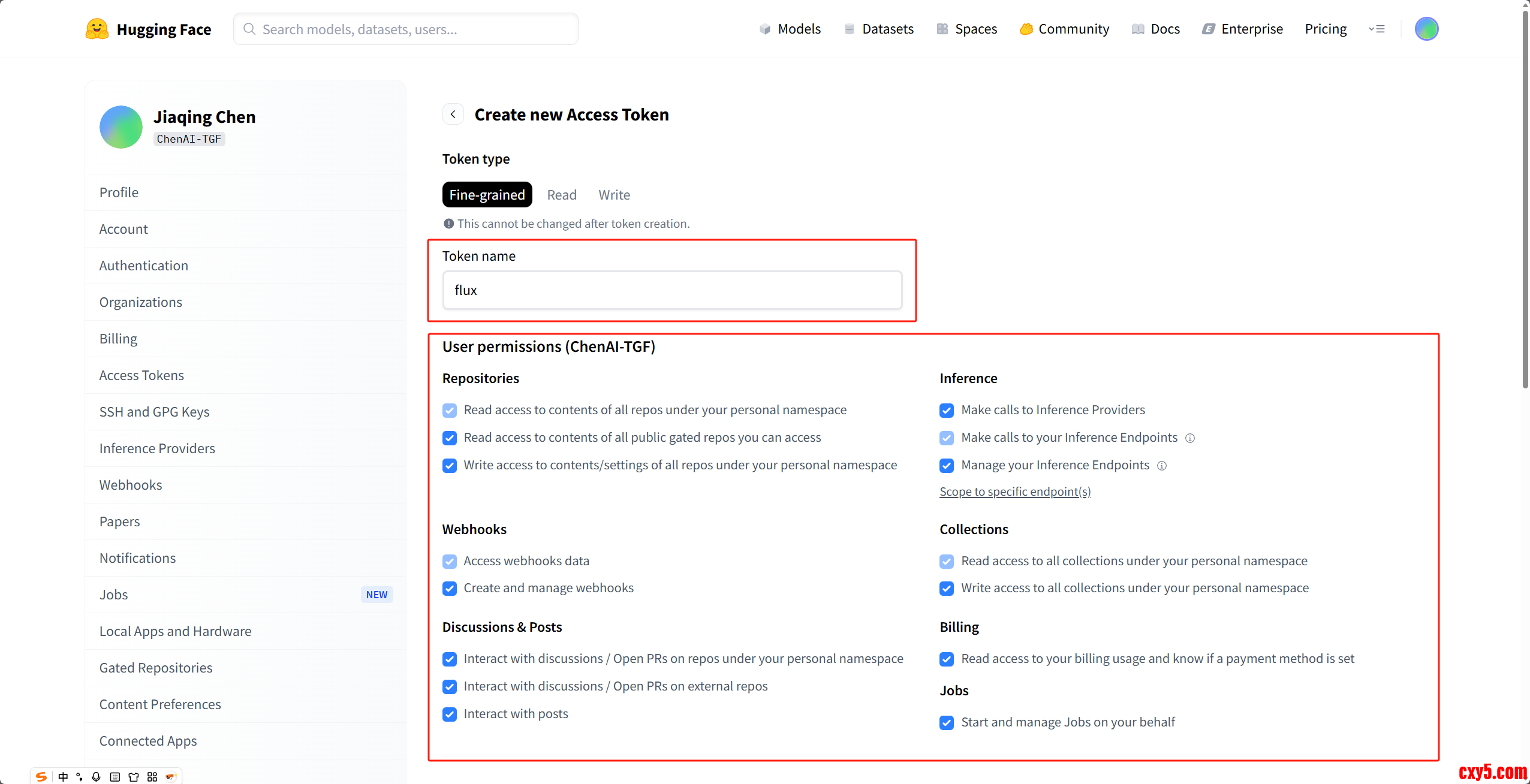The height and width of the screenshot is (784, 1530).
Task: Open Access Tokens in settings sidebar
Action: pyautogui.click(x=141, y=375)
